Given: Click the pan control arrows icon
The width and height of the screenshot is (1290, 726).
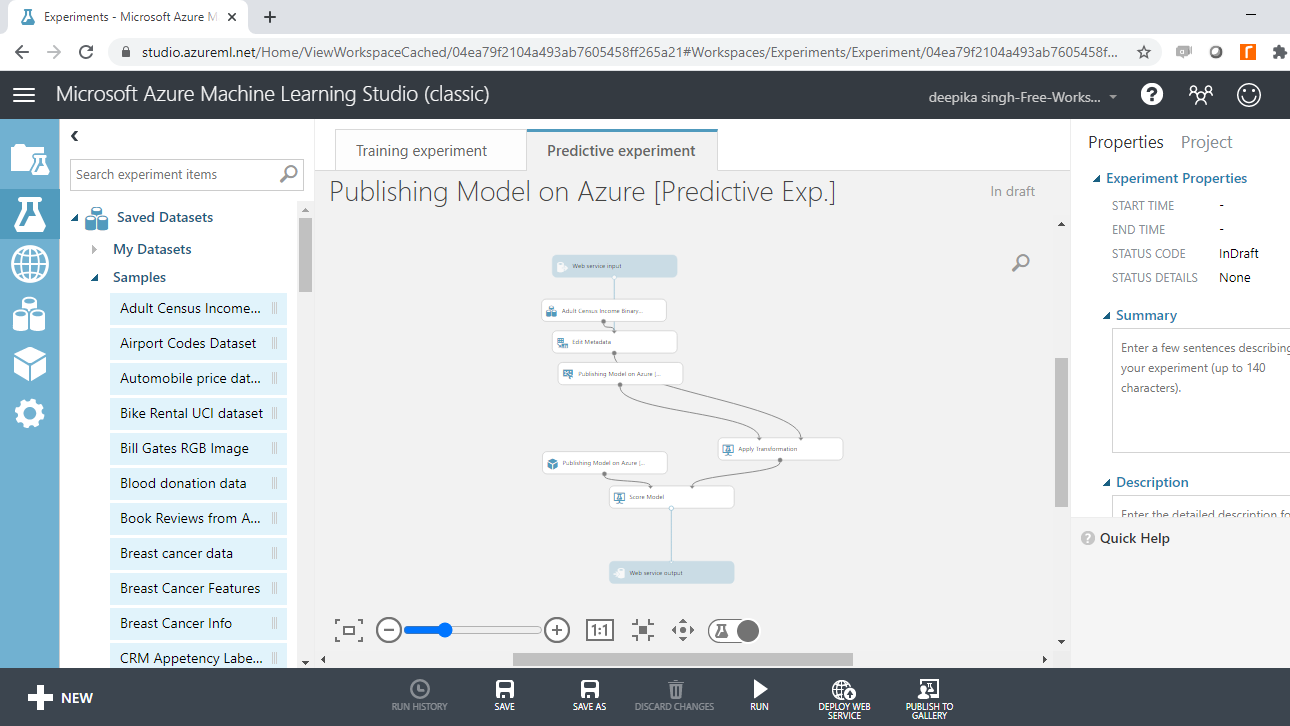Looking at the screenshot, I should tap(683, 630).
